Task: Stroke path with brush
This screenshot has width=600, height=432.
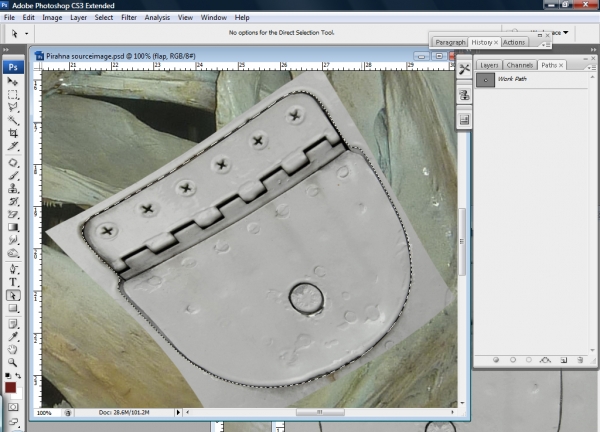Action: [x=513, y=360]
